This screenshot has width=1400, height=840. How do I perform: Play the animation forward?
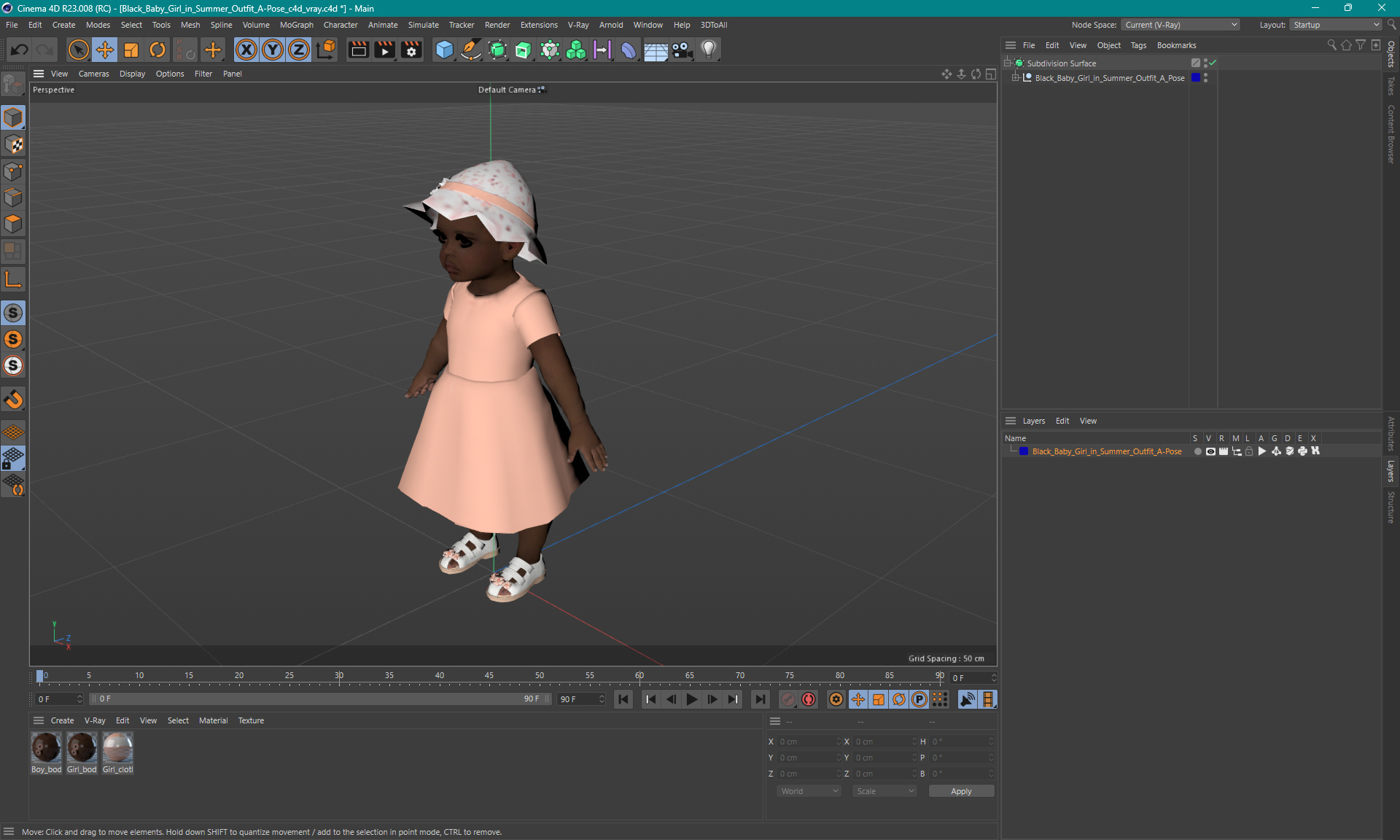point(691,699)
